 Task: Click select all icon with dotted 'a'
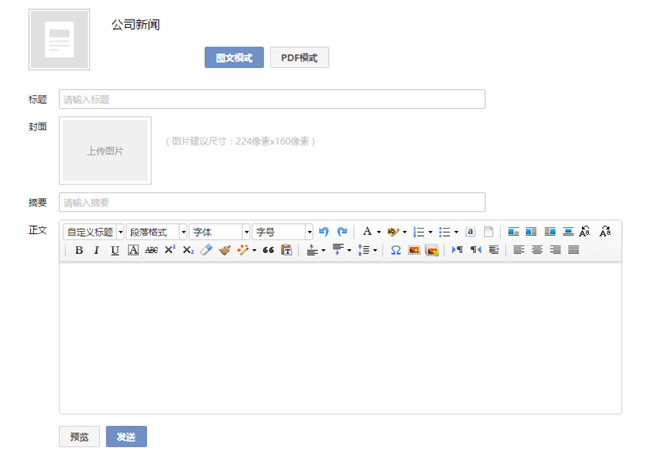tap(470, 232)
